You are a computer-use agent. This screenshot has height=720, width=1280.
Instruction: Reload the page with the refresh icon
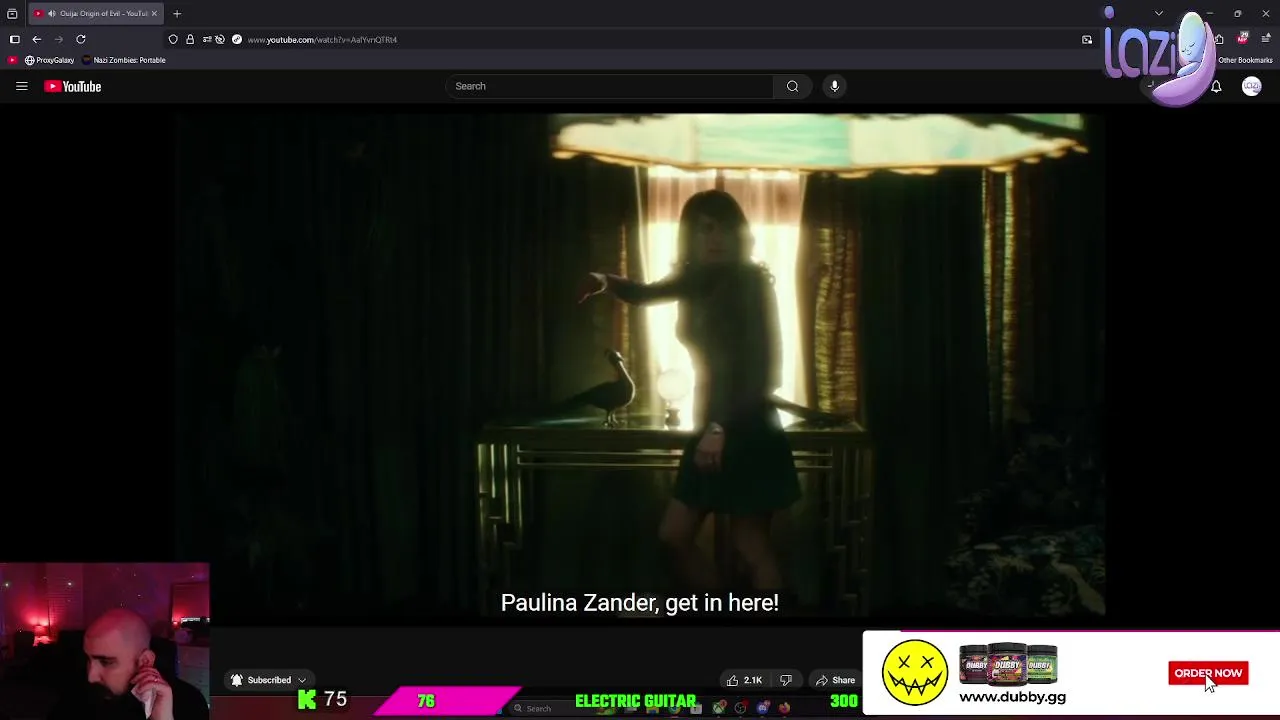81,39
